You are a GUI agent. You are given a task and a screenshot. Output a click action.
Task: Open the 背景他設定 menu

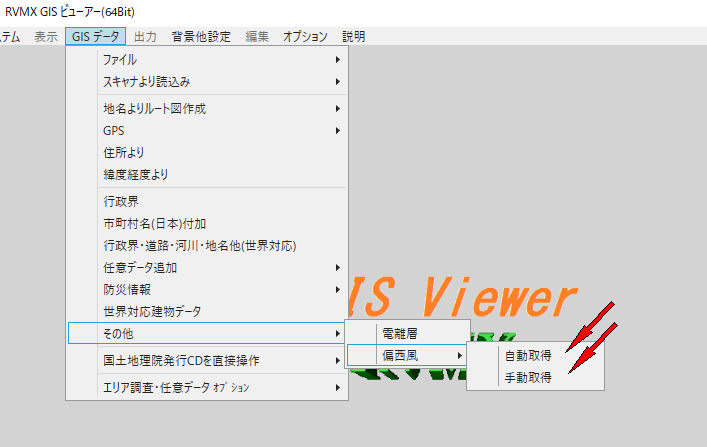[x=201, y=37]
